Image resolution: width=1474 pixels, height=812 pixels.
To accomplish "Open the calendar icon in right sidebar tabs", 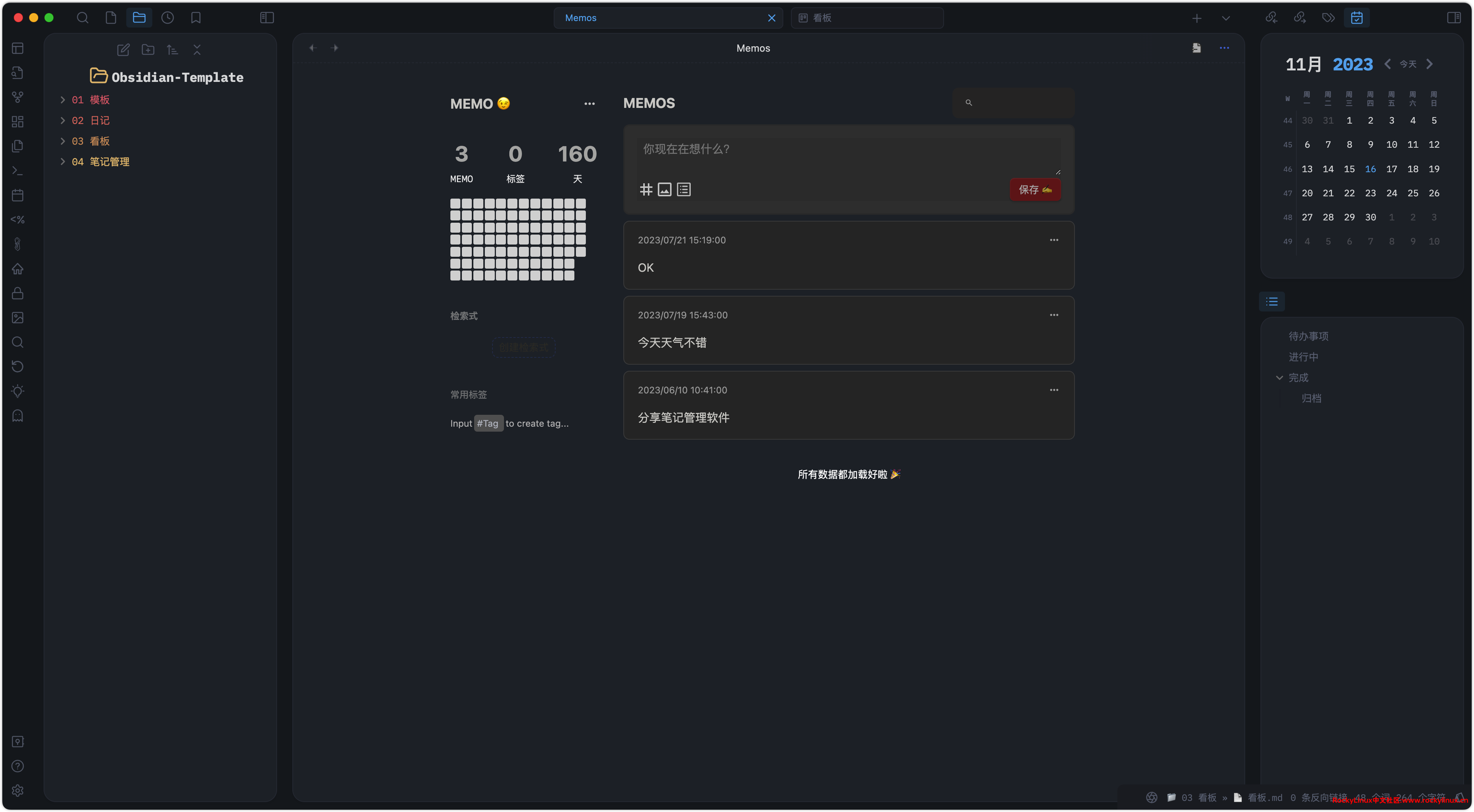I will (1357, 18).
